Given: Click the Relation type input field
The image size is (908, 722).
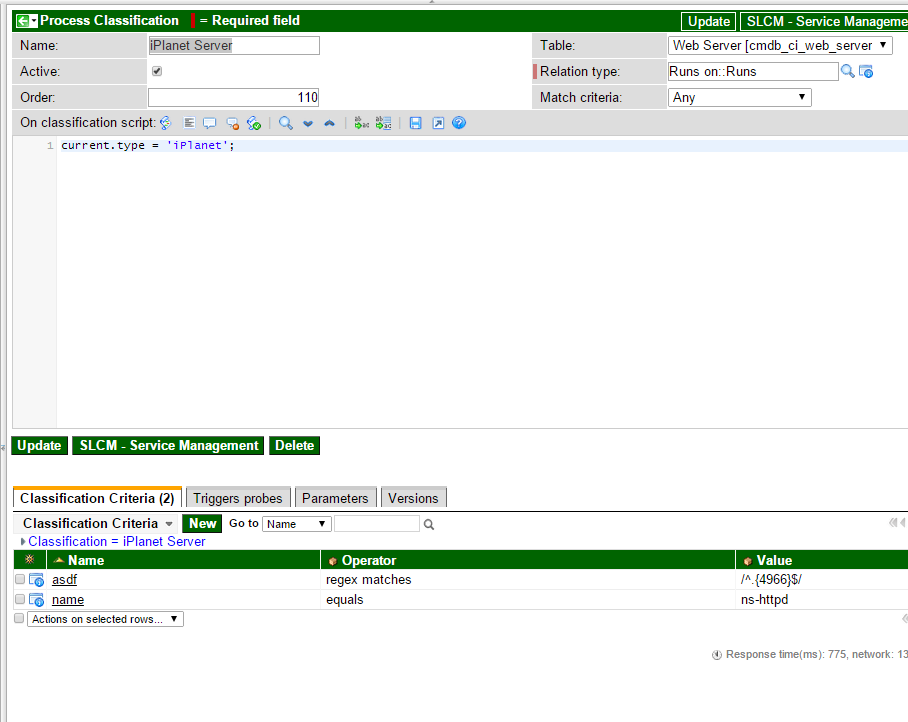Looking at the screenshot, I should coord(753,71).
